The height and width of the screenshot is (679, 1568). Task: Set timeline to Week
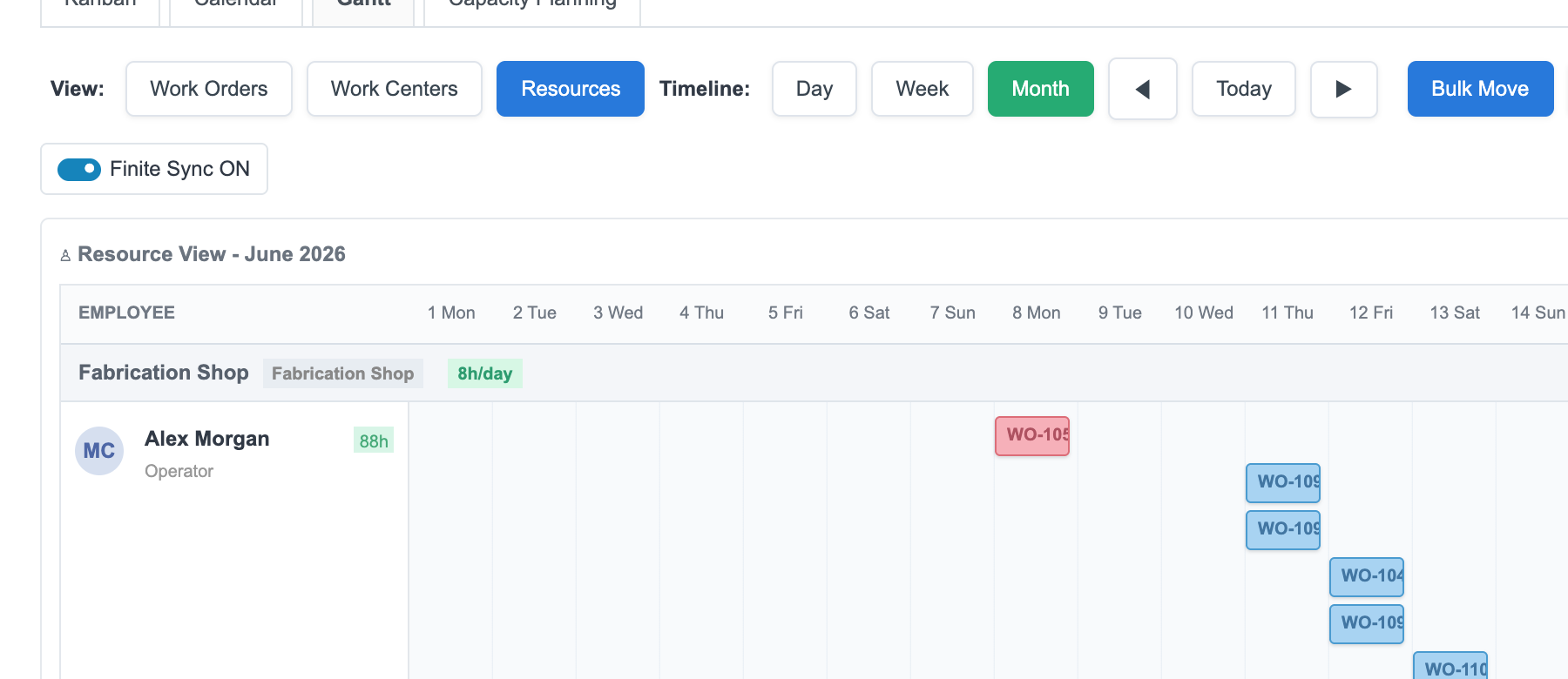click(923, 89)
